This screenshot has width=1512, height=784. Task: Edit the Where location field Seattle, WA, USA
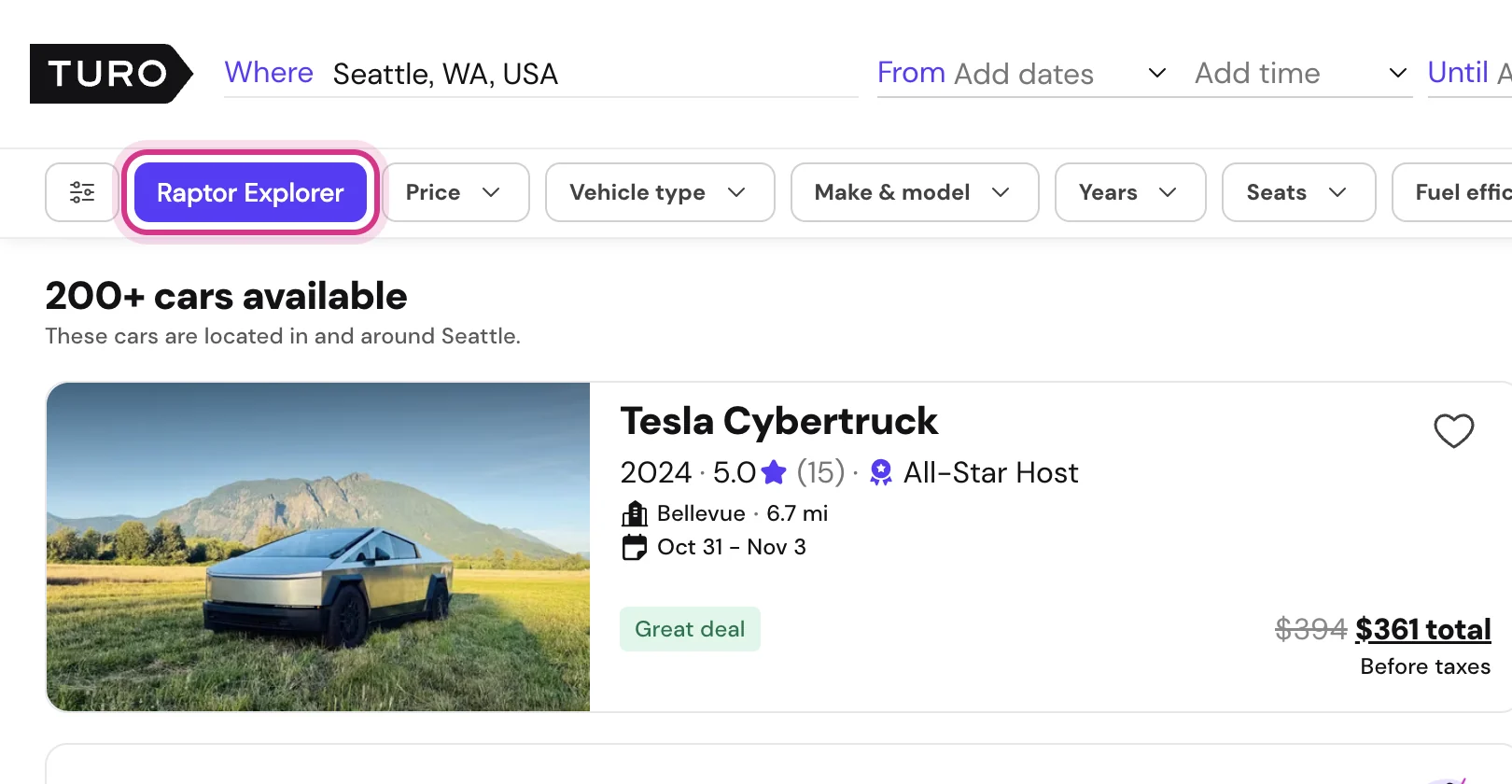tap(541, 74)
